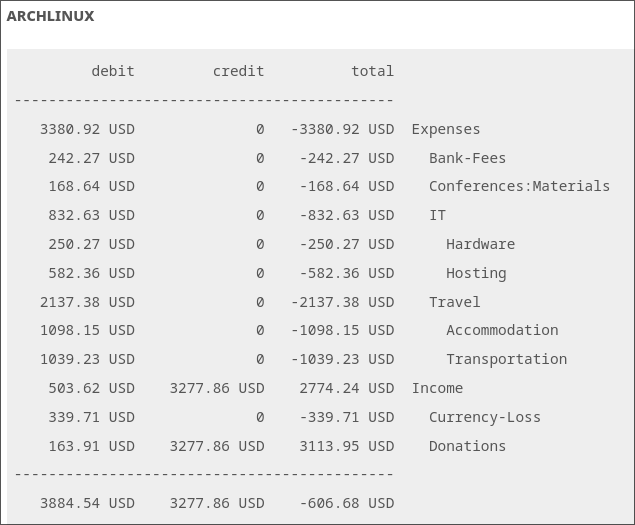Click the Donations row 3277.86 USD credit
635x525 pixels.
pyautogui.click(x=217, y=446)
